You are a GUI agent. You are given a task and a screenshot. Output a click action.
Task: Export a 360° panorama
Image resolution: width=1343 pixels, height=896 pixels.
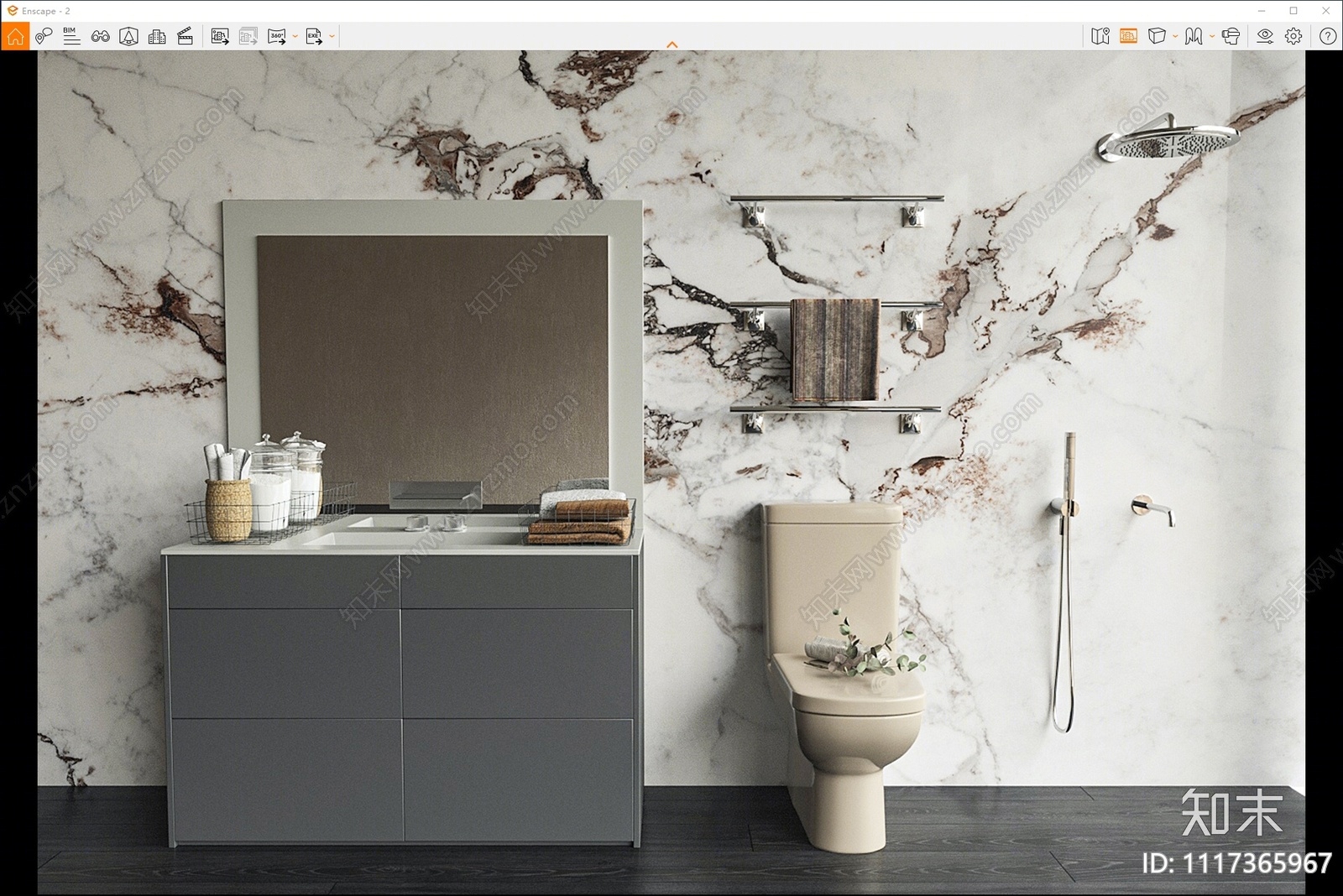(x=276, y=36)
